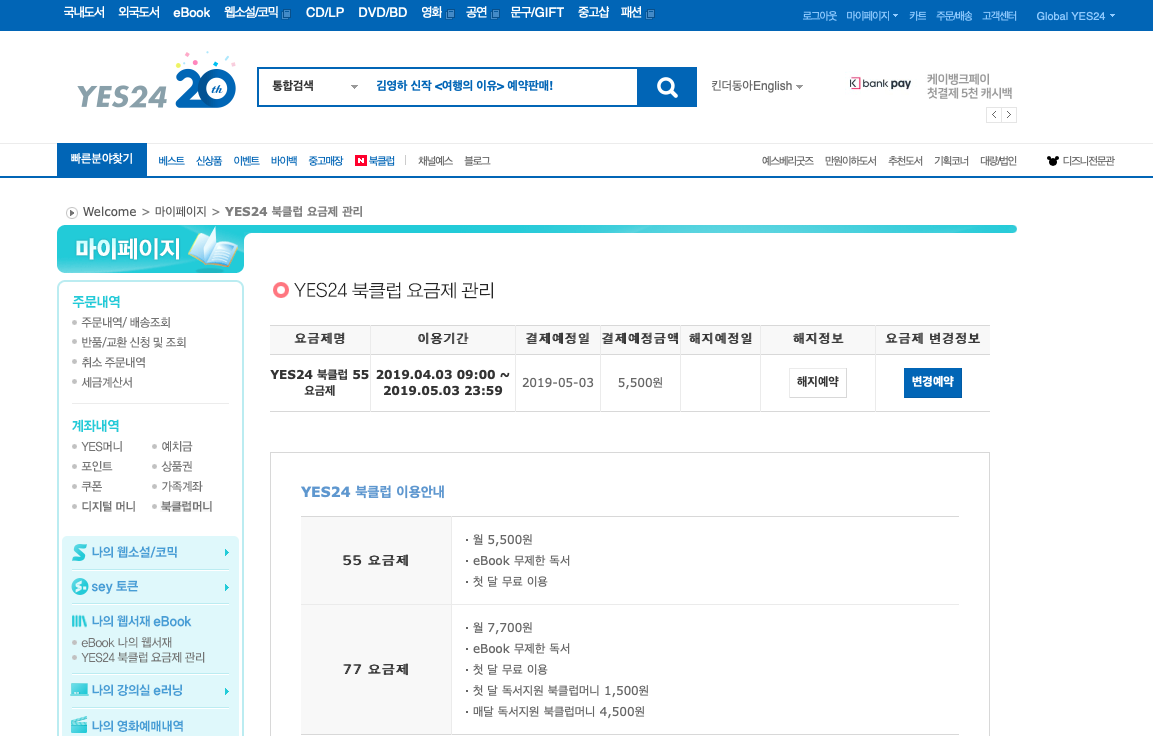The width and height of the screenshot is (1153, 736).
Task: Expand arrow next to 나의 강의실 e러닝
Action: click(x=226, y=691)
